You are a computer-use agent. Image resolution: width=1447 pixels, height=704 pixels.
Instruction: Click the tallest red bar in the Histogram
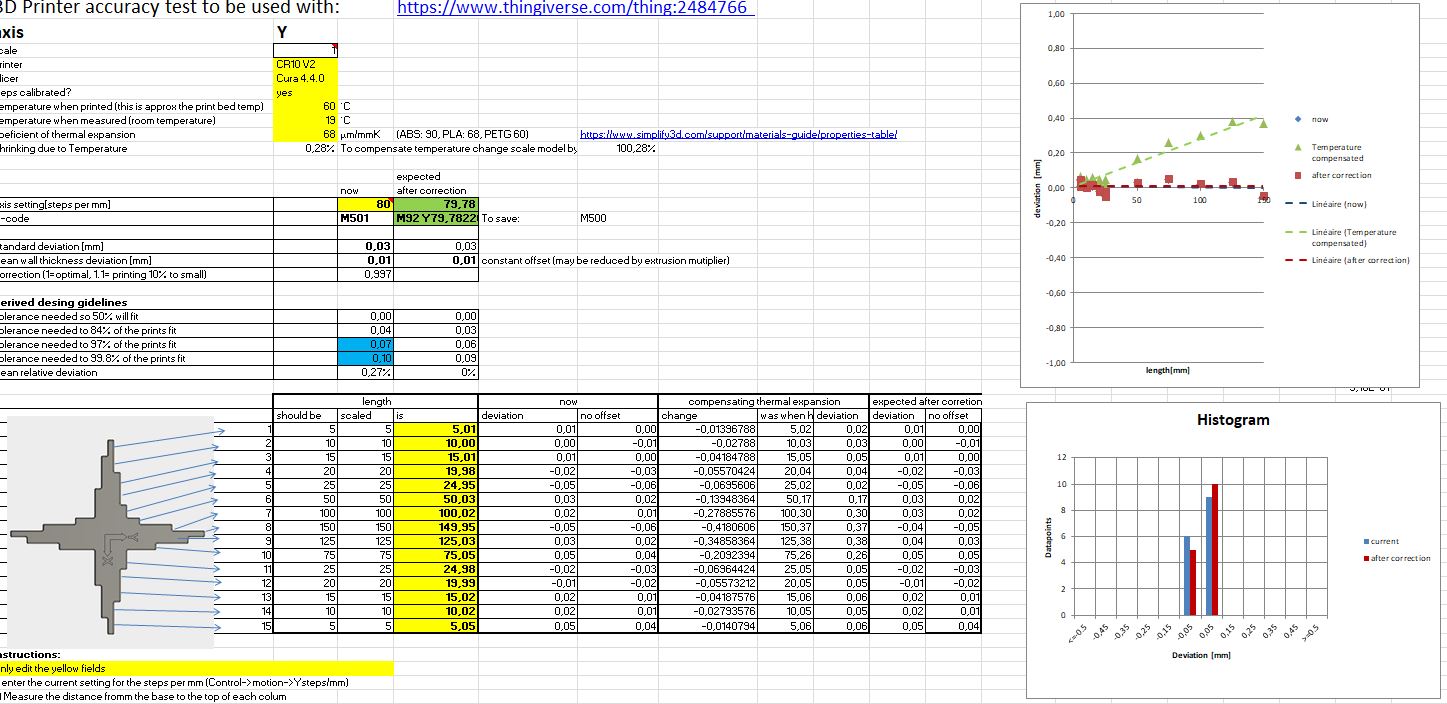coord(1214,549)
